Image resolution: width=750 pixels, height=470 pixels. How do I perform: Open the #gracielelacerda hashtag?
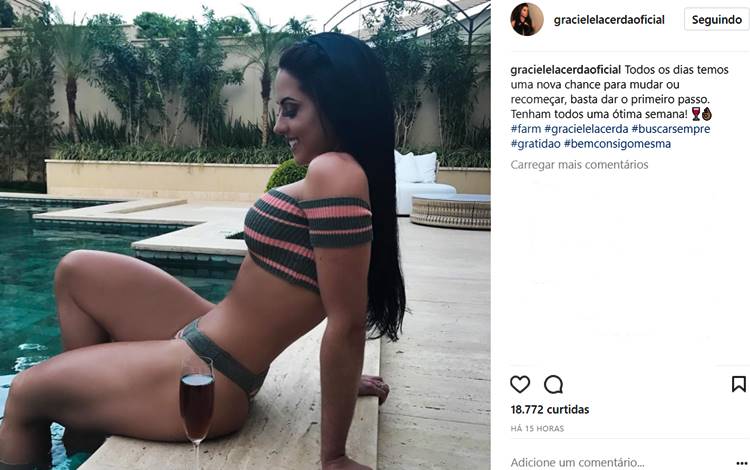pyautogui.click(x=586, y=129)
